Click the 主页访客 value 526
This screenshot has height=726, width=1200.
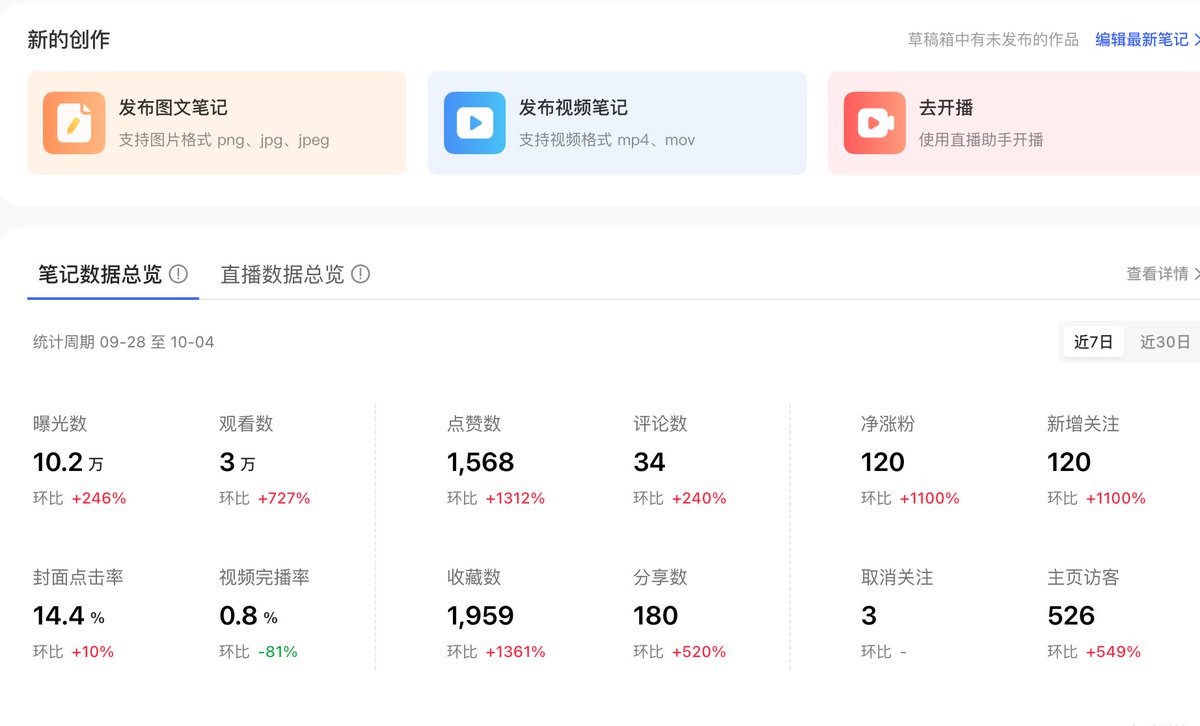(1071, 616)
